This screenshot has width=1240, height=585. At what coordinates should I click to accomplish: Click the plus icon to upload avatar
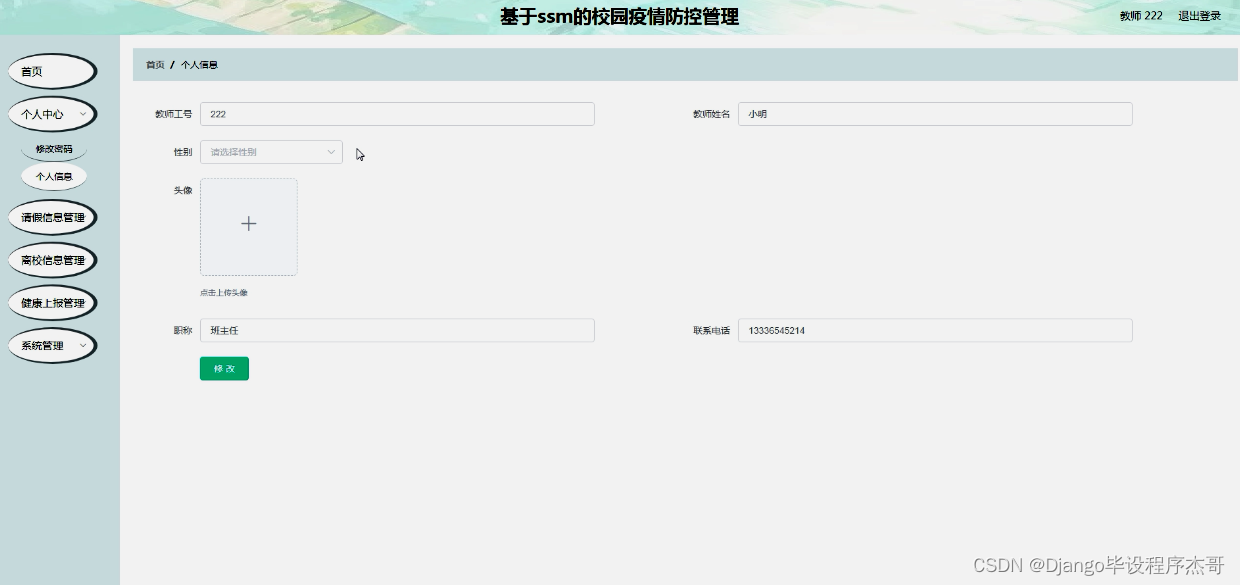[249, 224]
